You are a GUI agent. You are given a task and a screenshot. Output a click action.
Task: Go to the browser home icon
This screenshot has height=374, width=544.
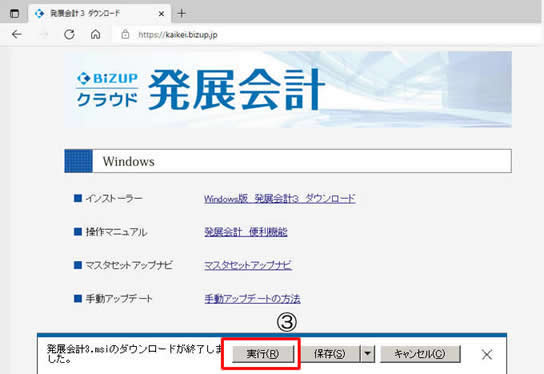point(95,34)
